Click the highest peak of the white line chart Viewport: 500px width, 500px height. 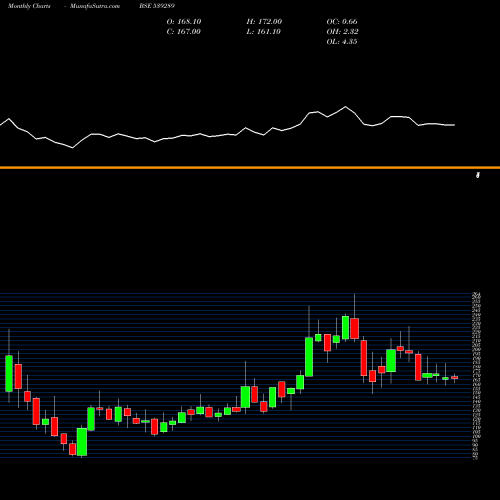pyautogui.click(x=345, y=107)
